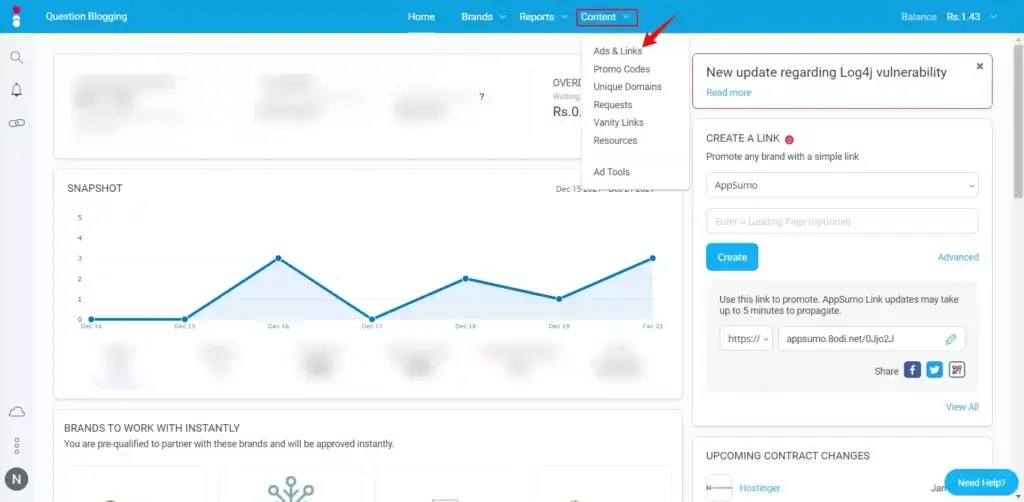The width and height of the screenshot is (1024, 502).
Task: Click BRANDS TO WORK WITH INSTANTLY heading
Action: (152, 428)
